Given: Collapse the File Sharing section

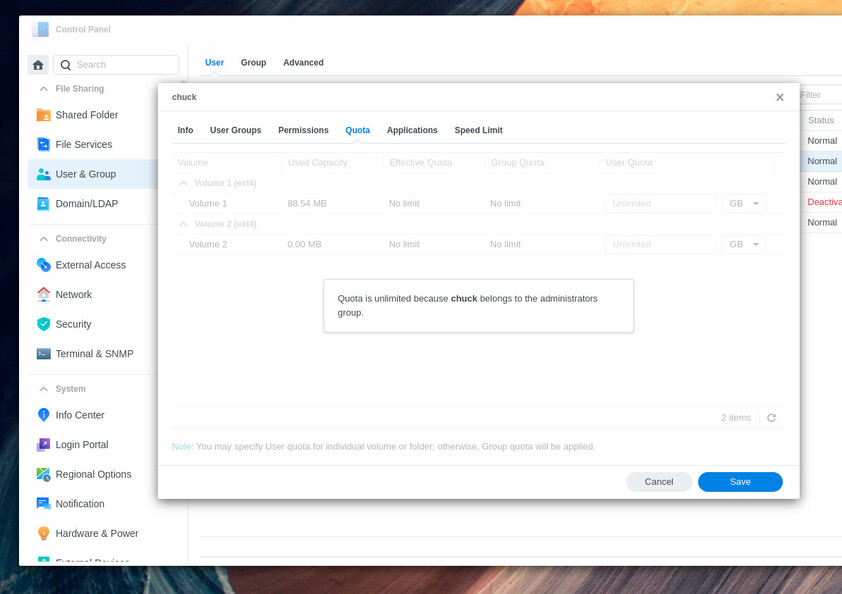Looking at the screenshot, I should (44, 89).
